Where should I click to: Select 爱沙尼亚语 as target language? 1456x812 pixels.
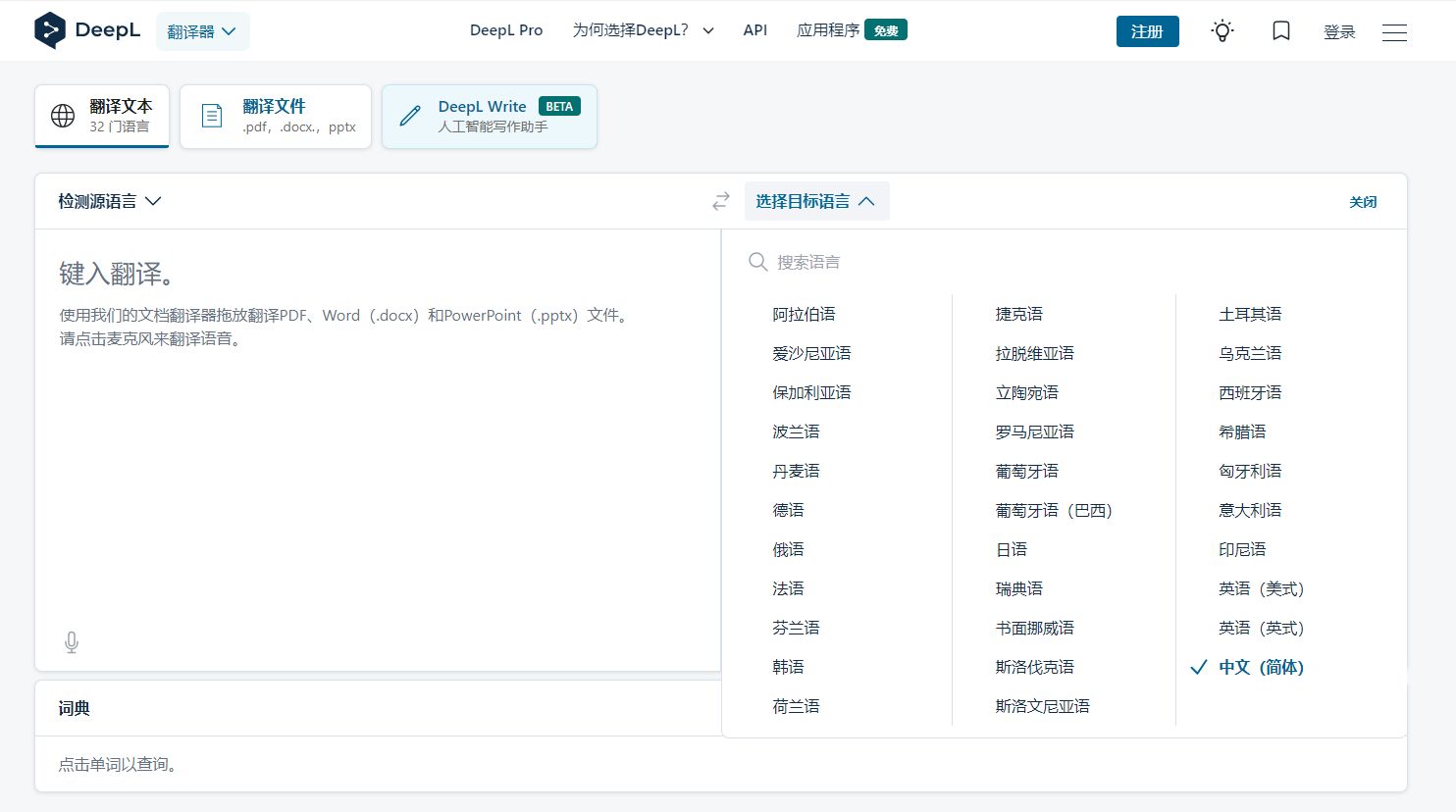[x=811, y=353]
